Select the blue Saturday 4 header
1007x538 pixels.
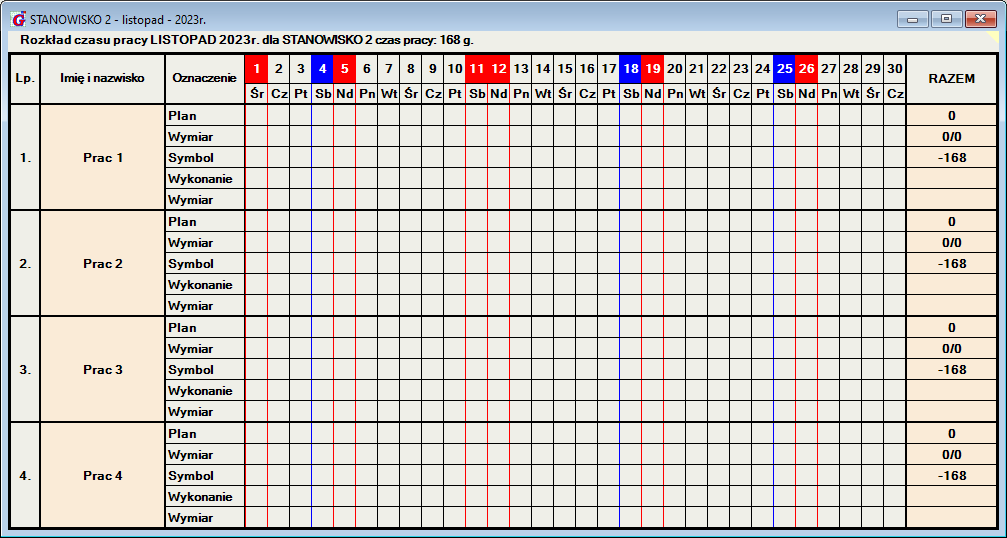(x=322, y=69)
